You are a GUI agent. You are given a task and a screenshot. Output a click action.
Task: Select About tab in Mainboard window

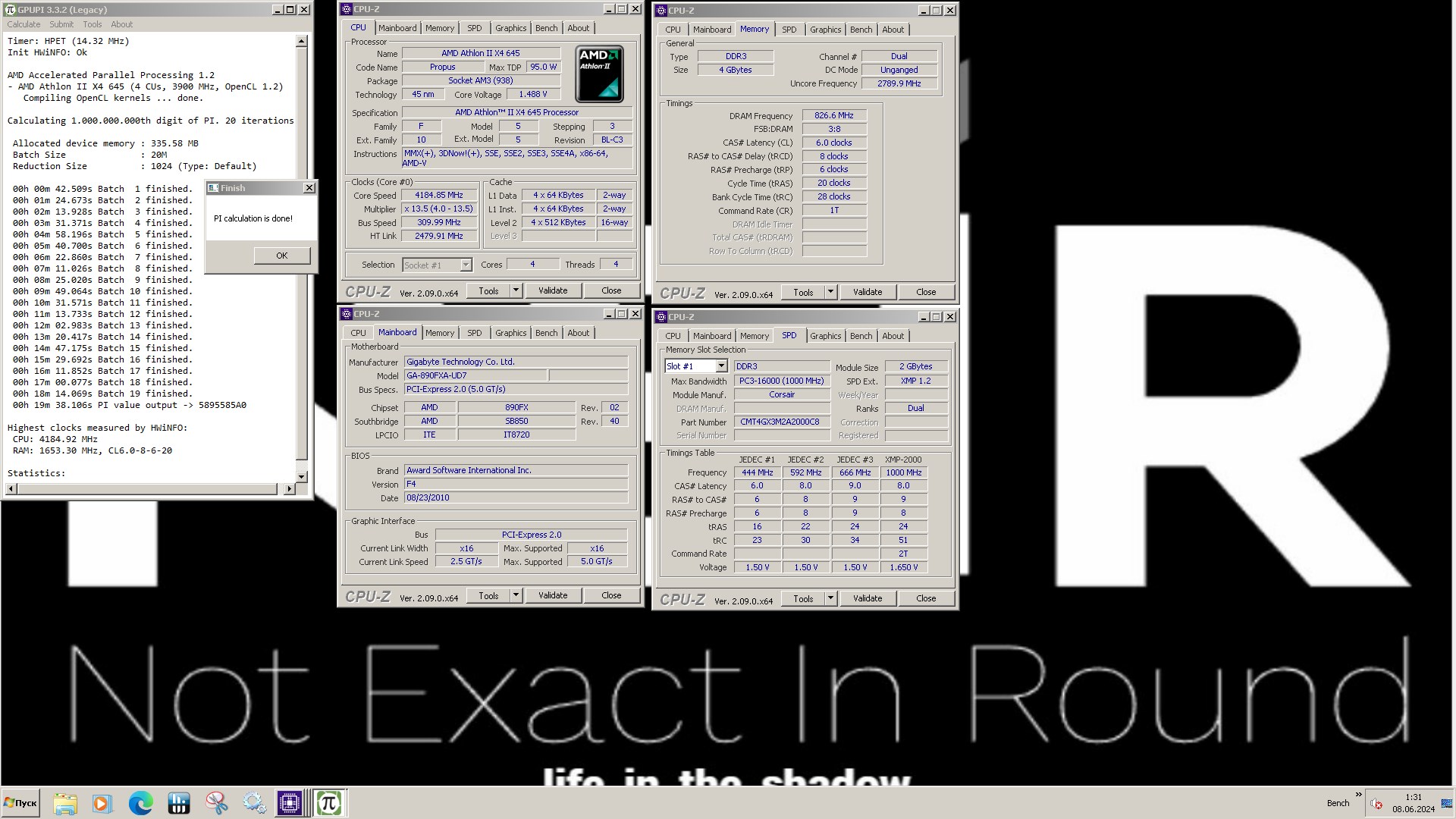(578, 333)
